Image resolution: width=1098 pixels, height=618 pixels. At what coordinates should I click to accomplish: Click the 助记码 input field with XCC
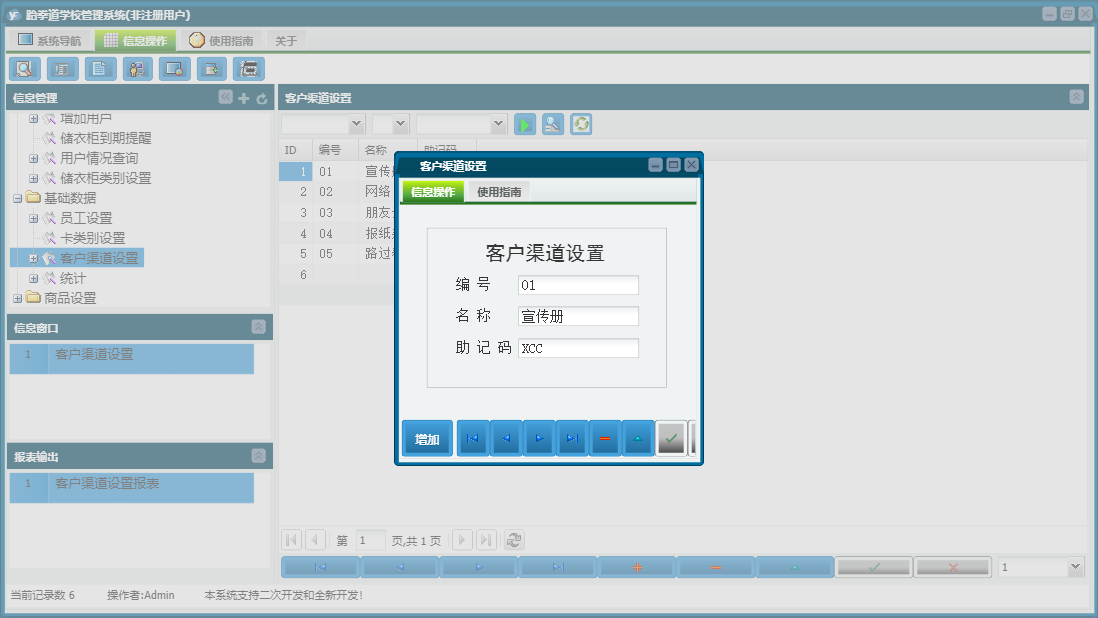(578, 348)
